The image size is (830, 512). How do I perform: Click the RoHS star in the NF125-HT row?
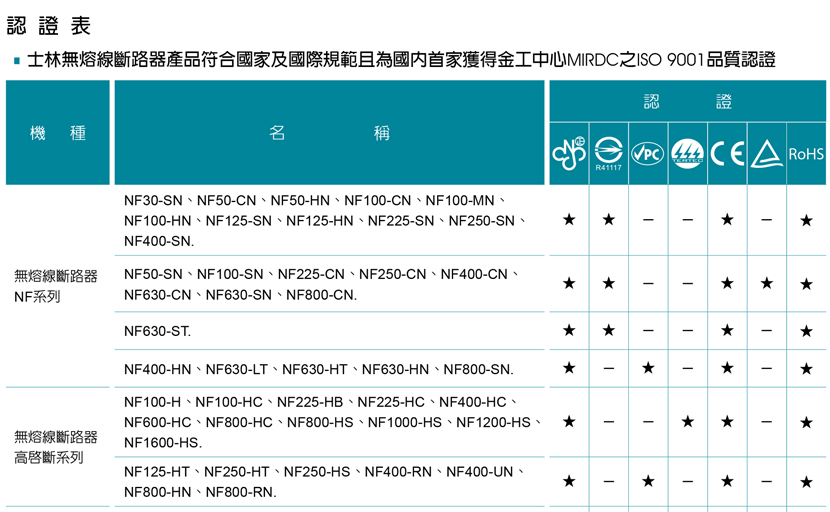tap(806, 482)
